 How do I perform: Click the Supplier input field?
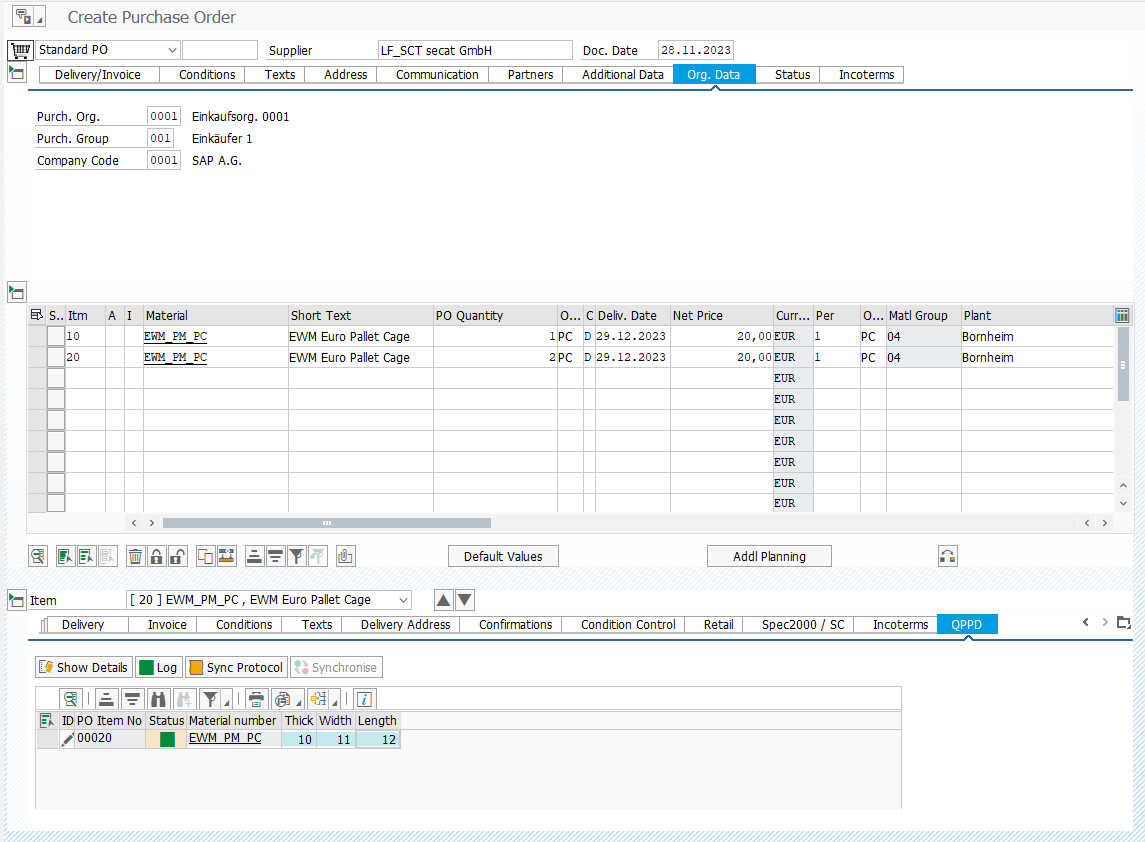[474, 50]
